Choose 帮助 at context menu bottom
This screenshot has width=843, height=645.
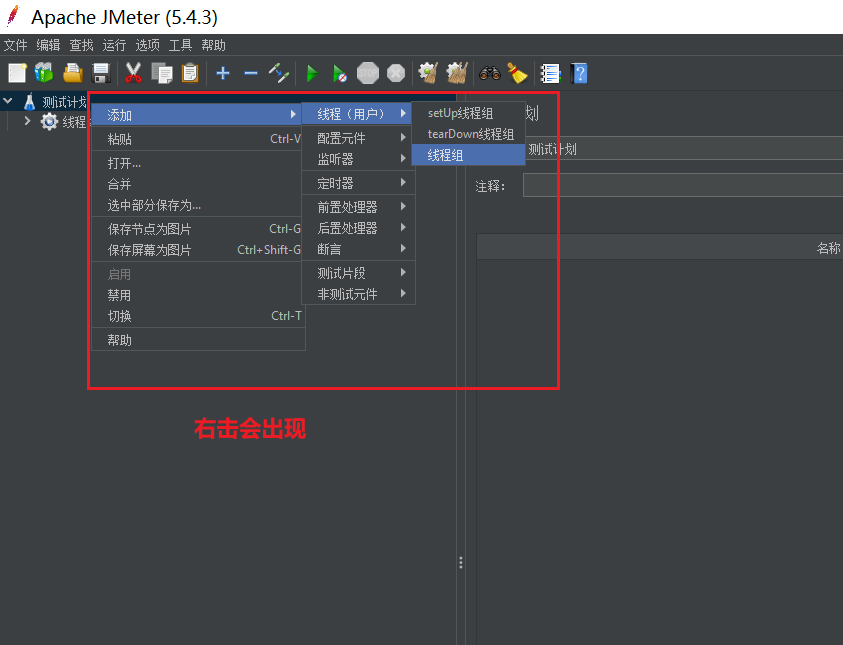click(x=197, y=340)
